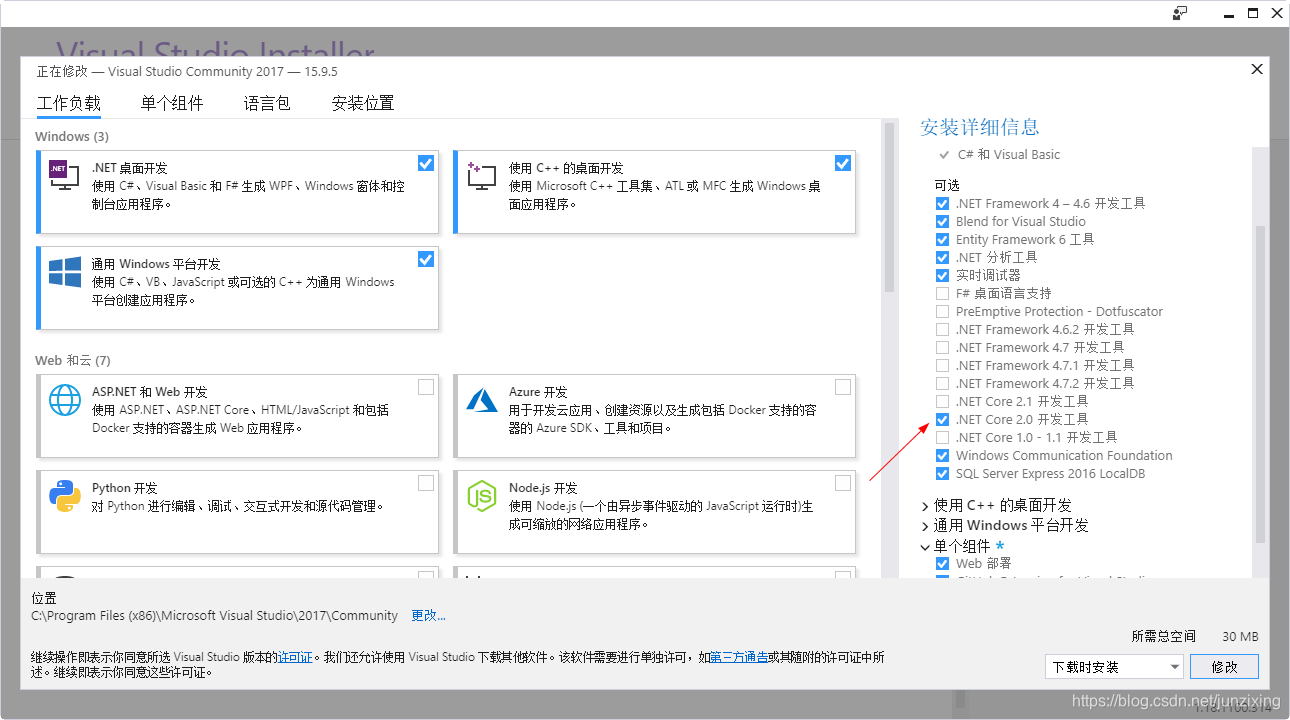Click the 更改... location link
This screenshot has height=720, width=1290.
pos(429,615)
